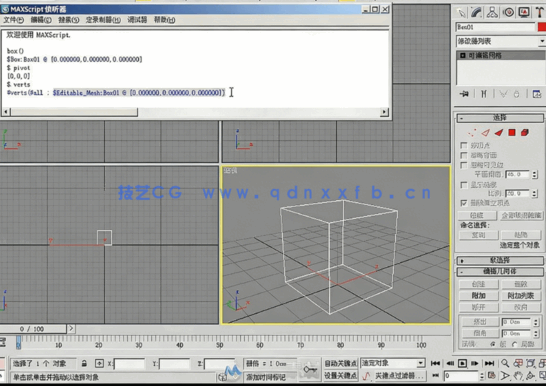Expand the Soft Selection rollout
546x386 pixels.
click(500, 260)
